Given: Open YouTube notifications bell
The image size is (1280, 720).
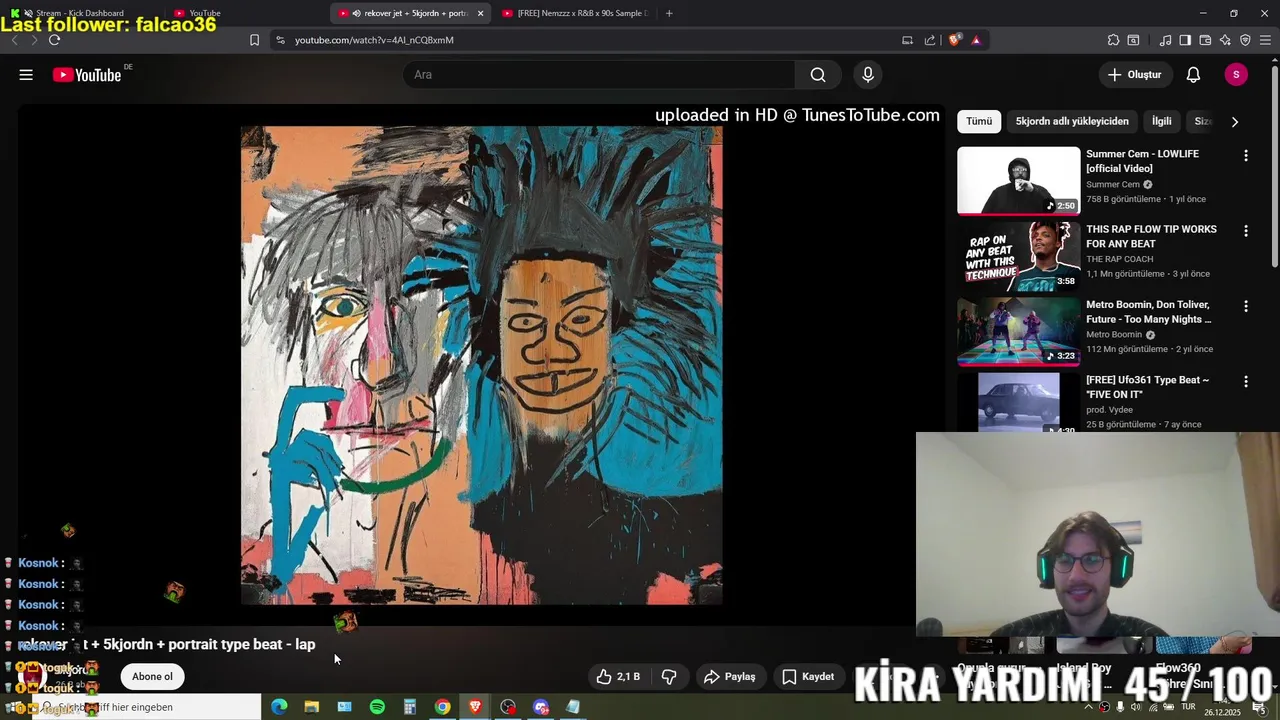Looking at the screenshot, I should [1193, 75].
